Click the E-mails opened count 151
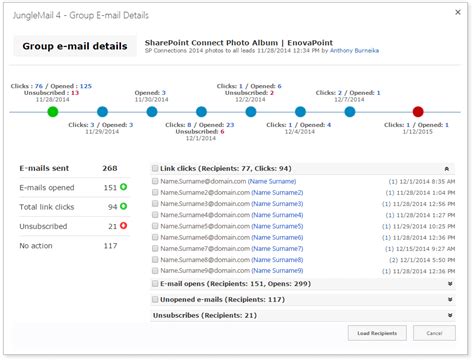 coord(110,188)
